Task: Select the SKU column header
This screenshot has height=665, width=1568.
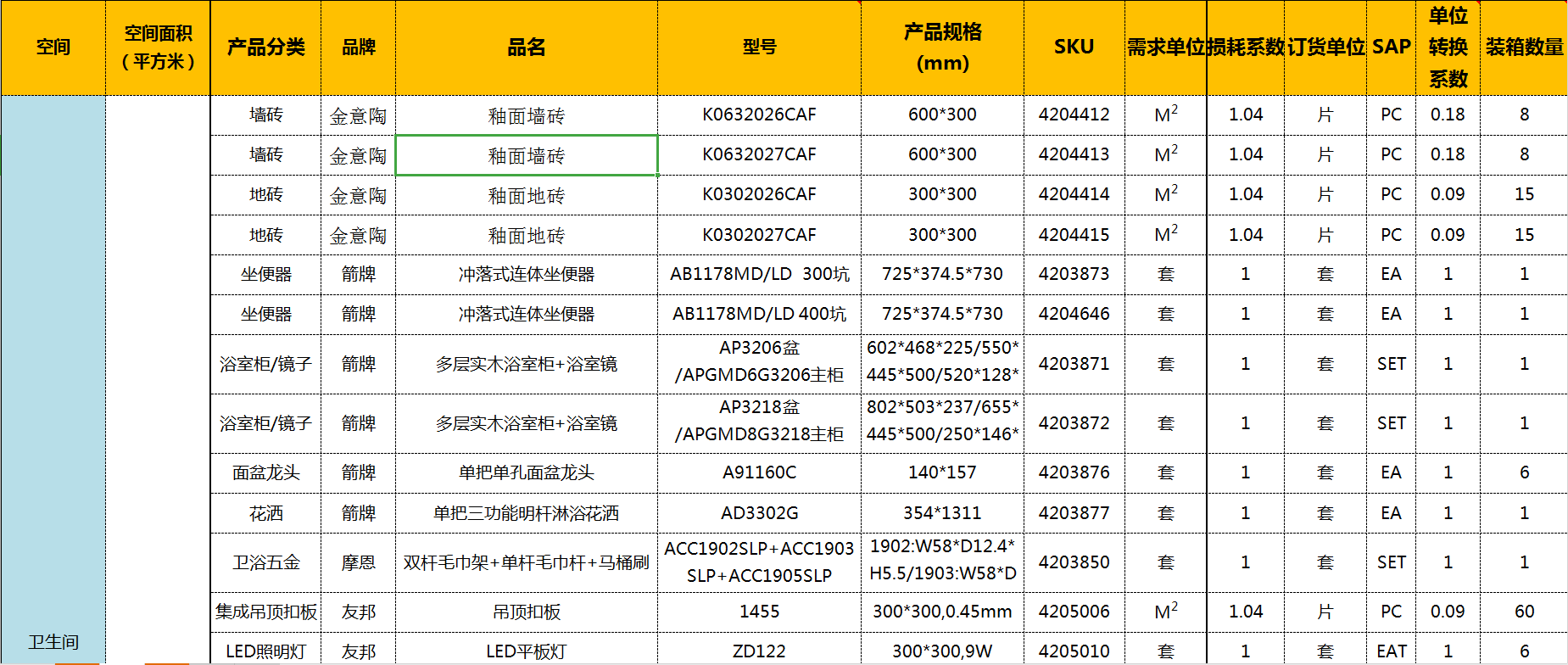Action: (1074, 47)
